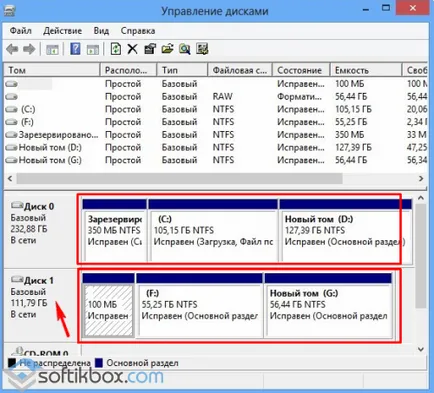434x393 pixels.
Task: Select the Новый том (G:) partition block
Action: pyautogui.click(x=328, y=305)
